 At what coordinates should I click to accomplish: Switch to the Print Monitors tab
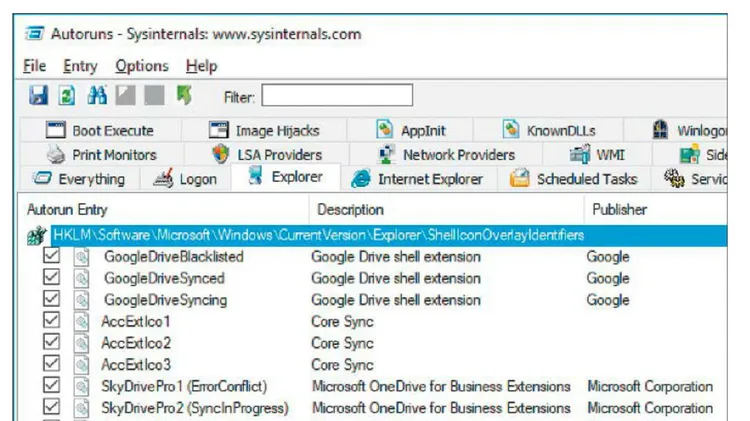coord(102,155)
